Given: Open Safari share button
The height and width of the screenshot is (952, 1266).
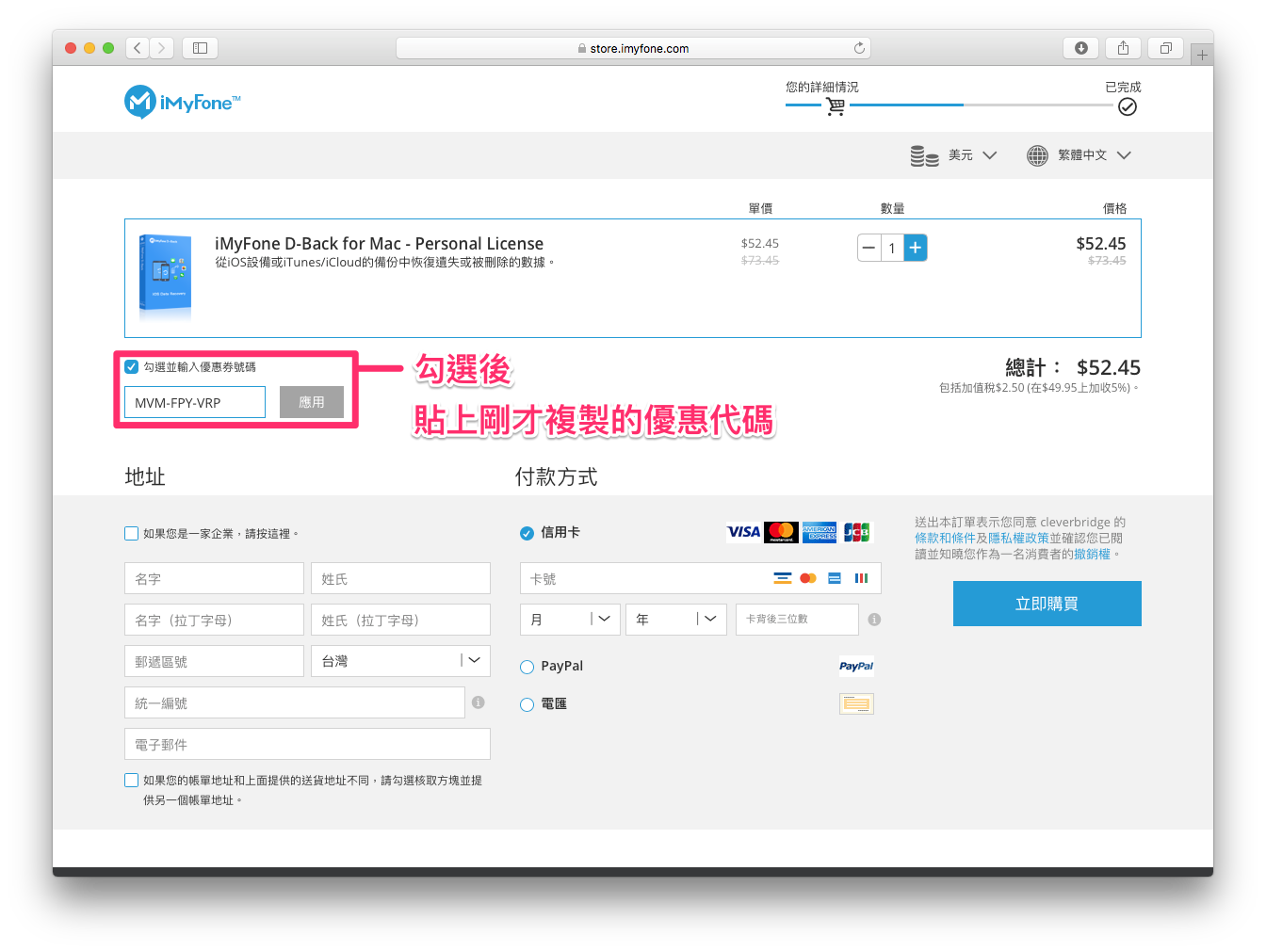Looking at the screenshot, I should click(1123, 48).
